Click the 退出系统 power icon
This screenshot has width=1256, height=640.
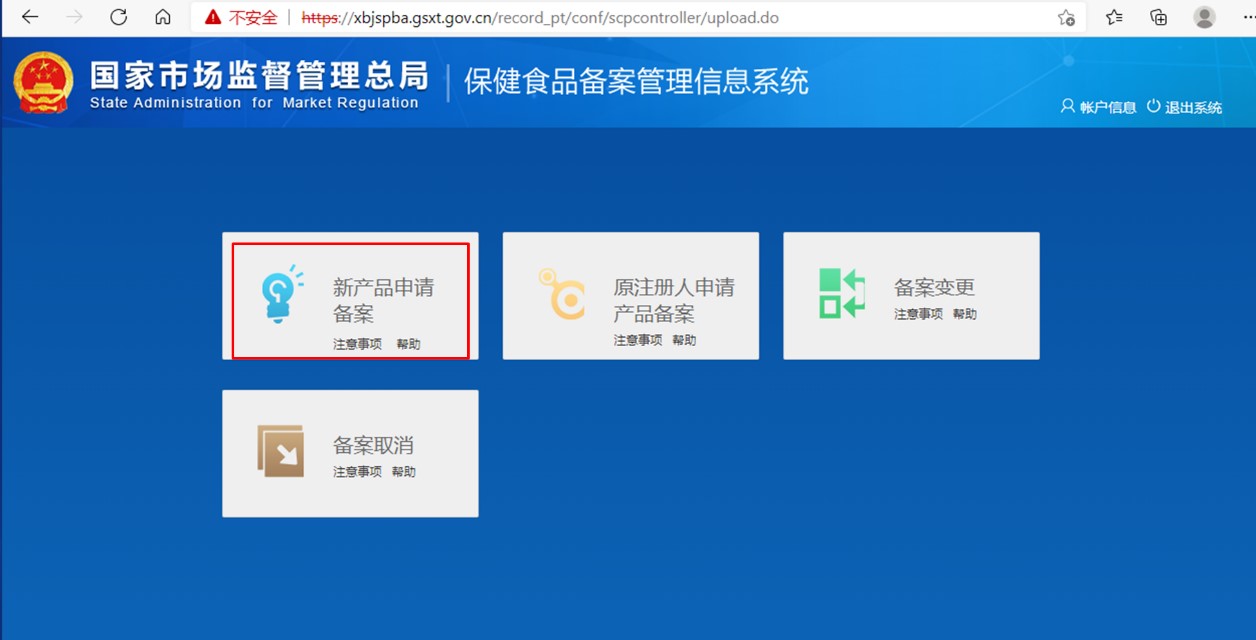click(1155, 106)
